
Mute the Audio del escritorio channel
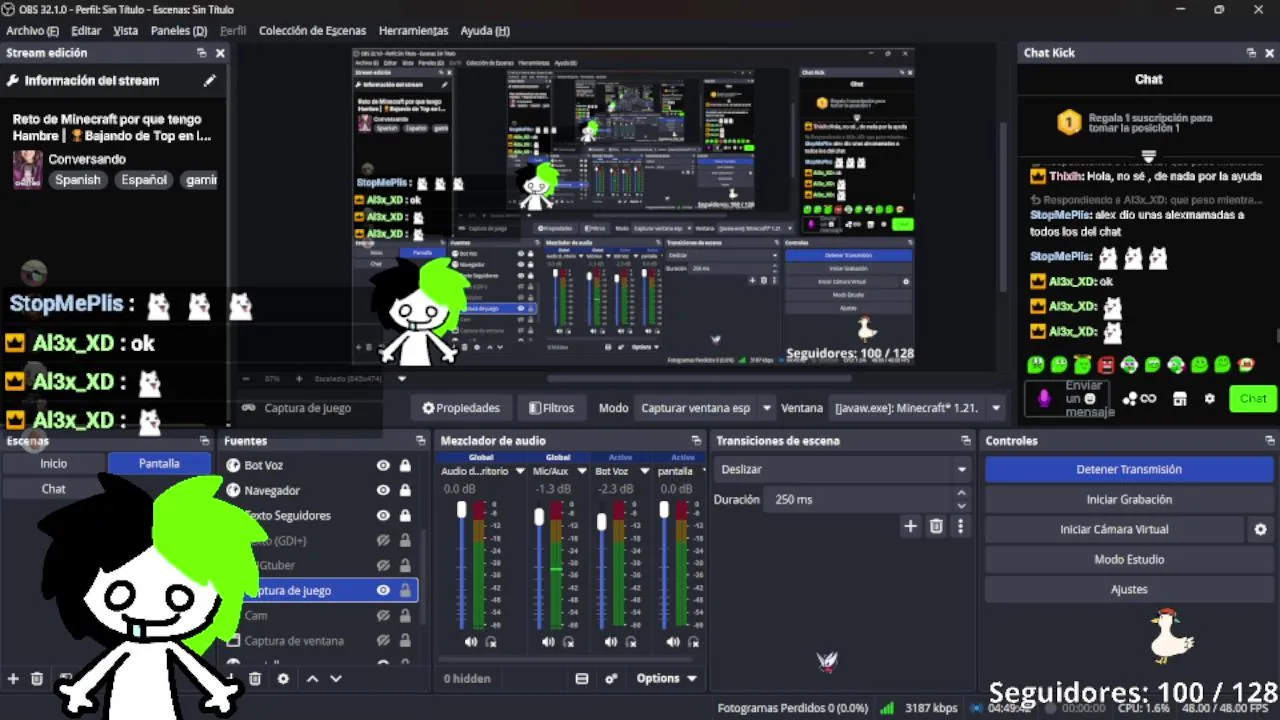click(x=471, y=642)
